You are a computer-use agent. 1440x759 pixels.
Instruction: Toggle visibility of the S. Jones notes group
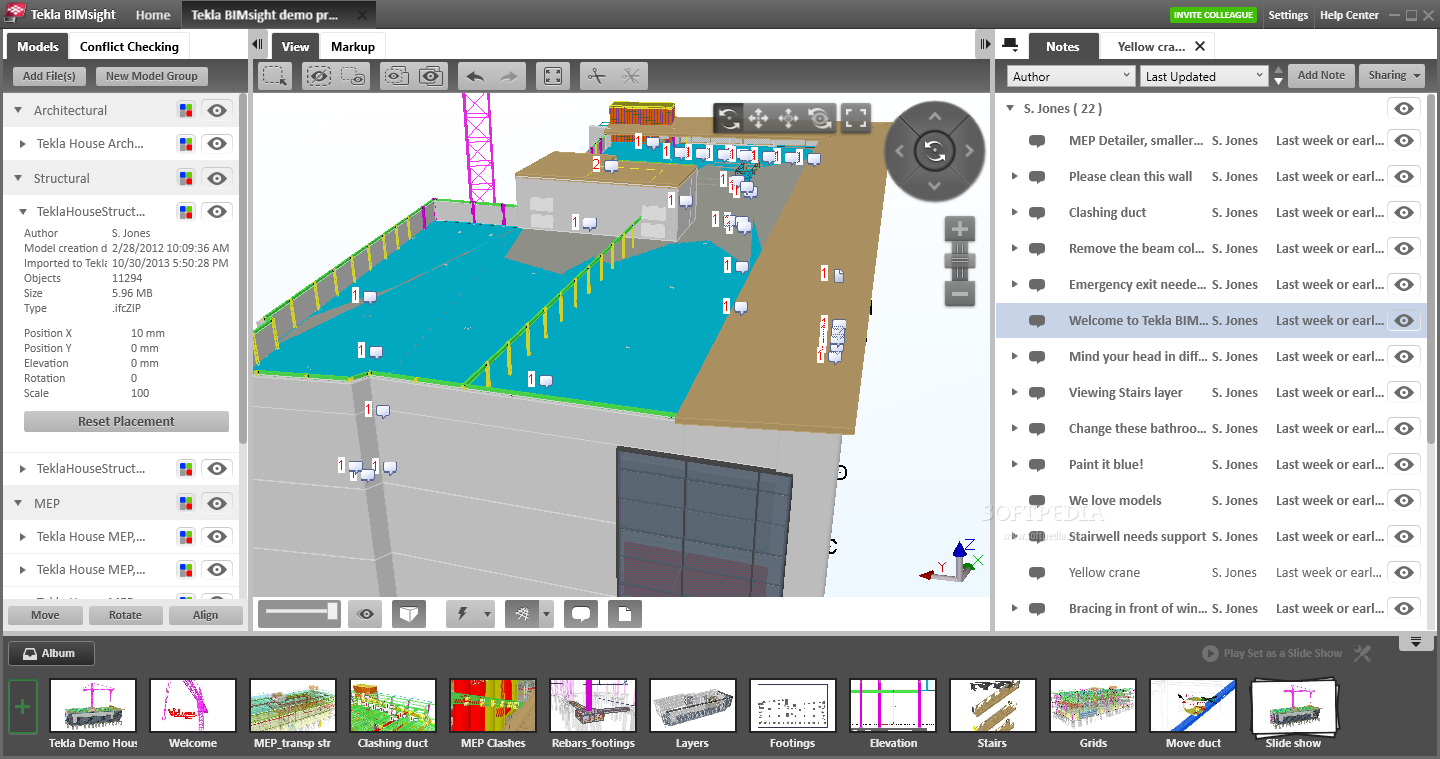click(1404, 108)
